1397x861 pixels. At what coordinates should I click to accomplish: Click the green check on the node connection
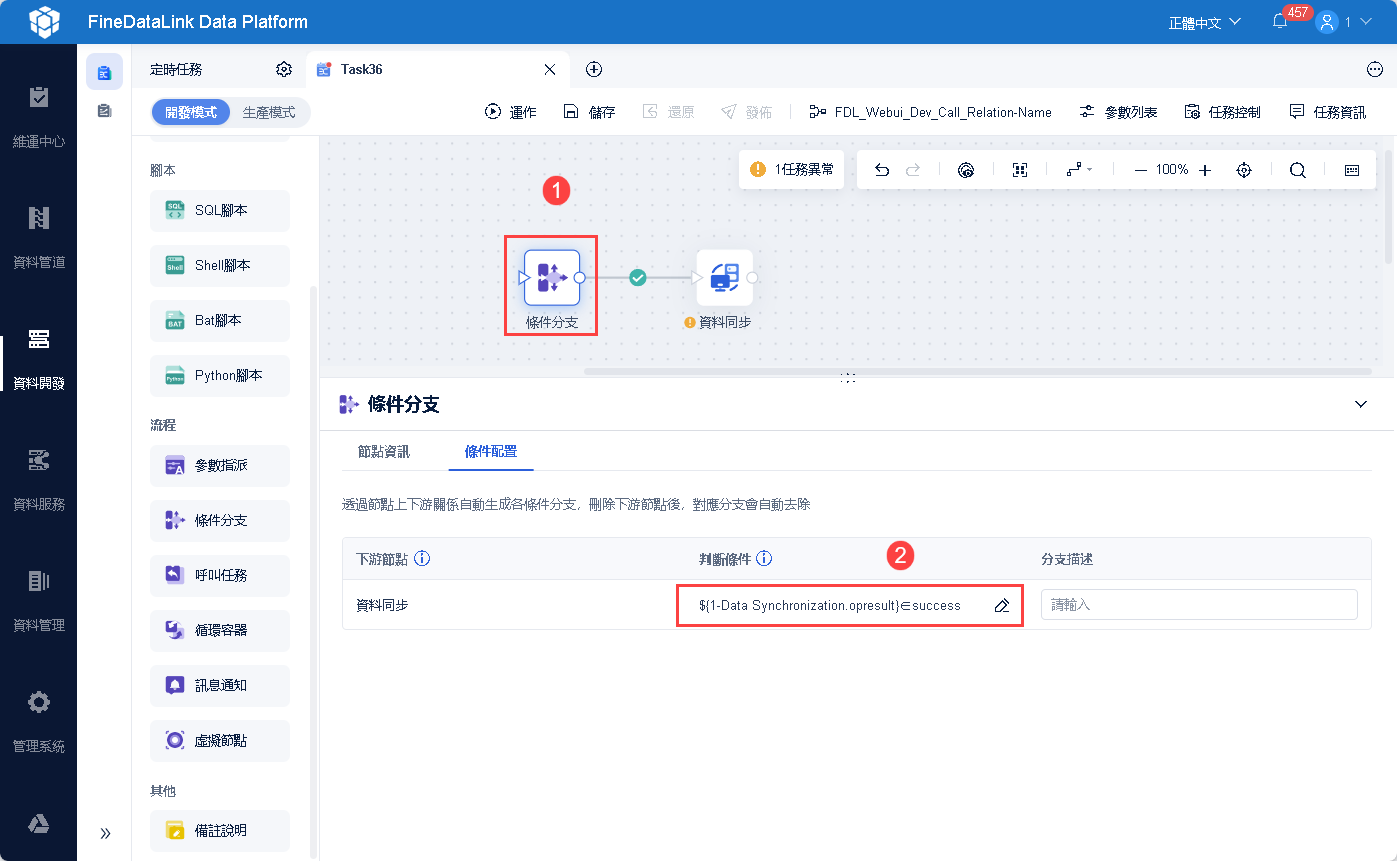[638, 278]
